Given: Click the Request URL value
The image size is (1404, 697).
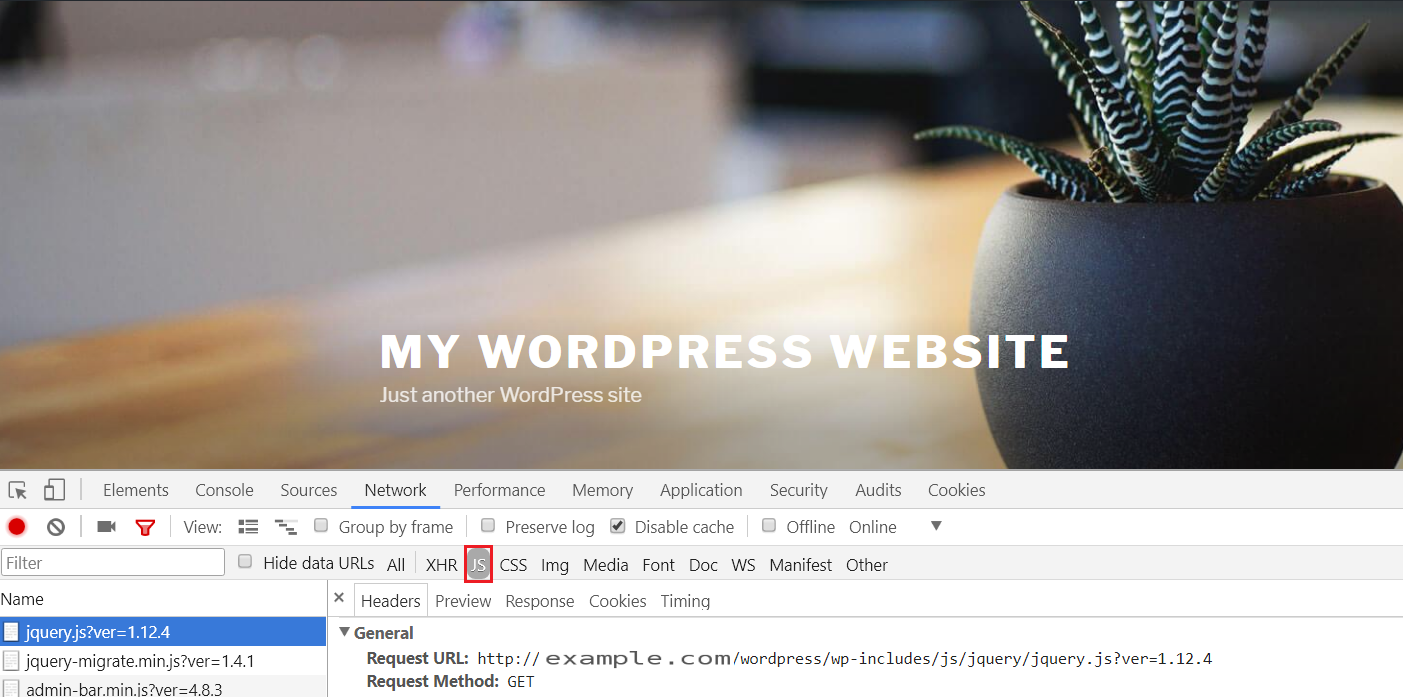Looking at the screenshot, I should coord(845,658).
